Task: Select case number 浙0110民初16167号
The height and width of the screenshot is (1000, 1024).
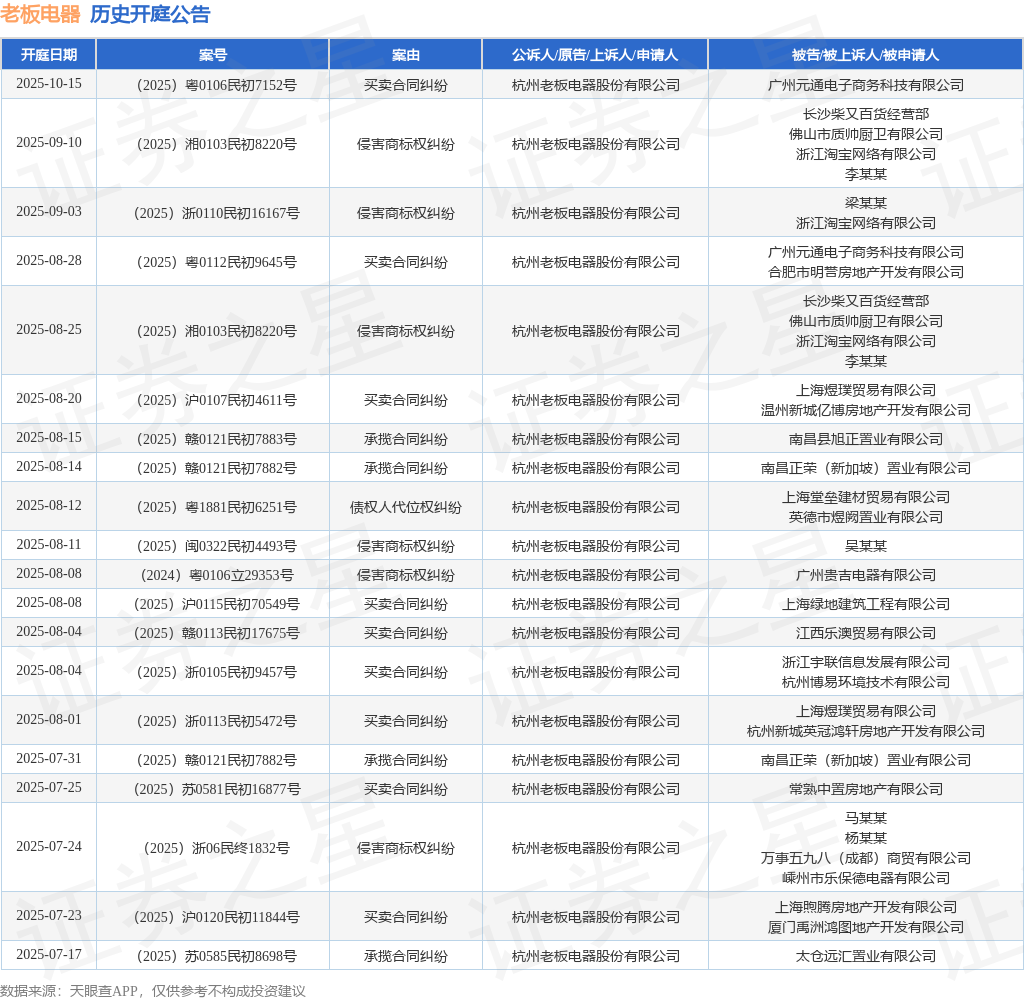Action: pyautogui.click(x=217, y=213)
